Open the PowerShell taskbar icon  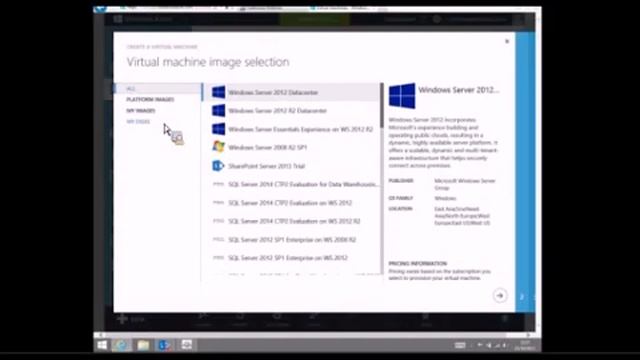pyautogui.click(x=164, y=345)
